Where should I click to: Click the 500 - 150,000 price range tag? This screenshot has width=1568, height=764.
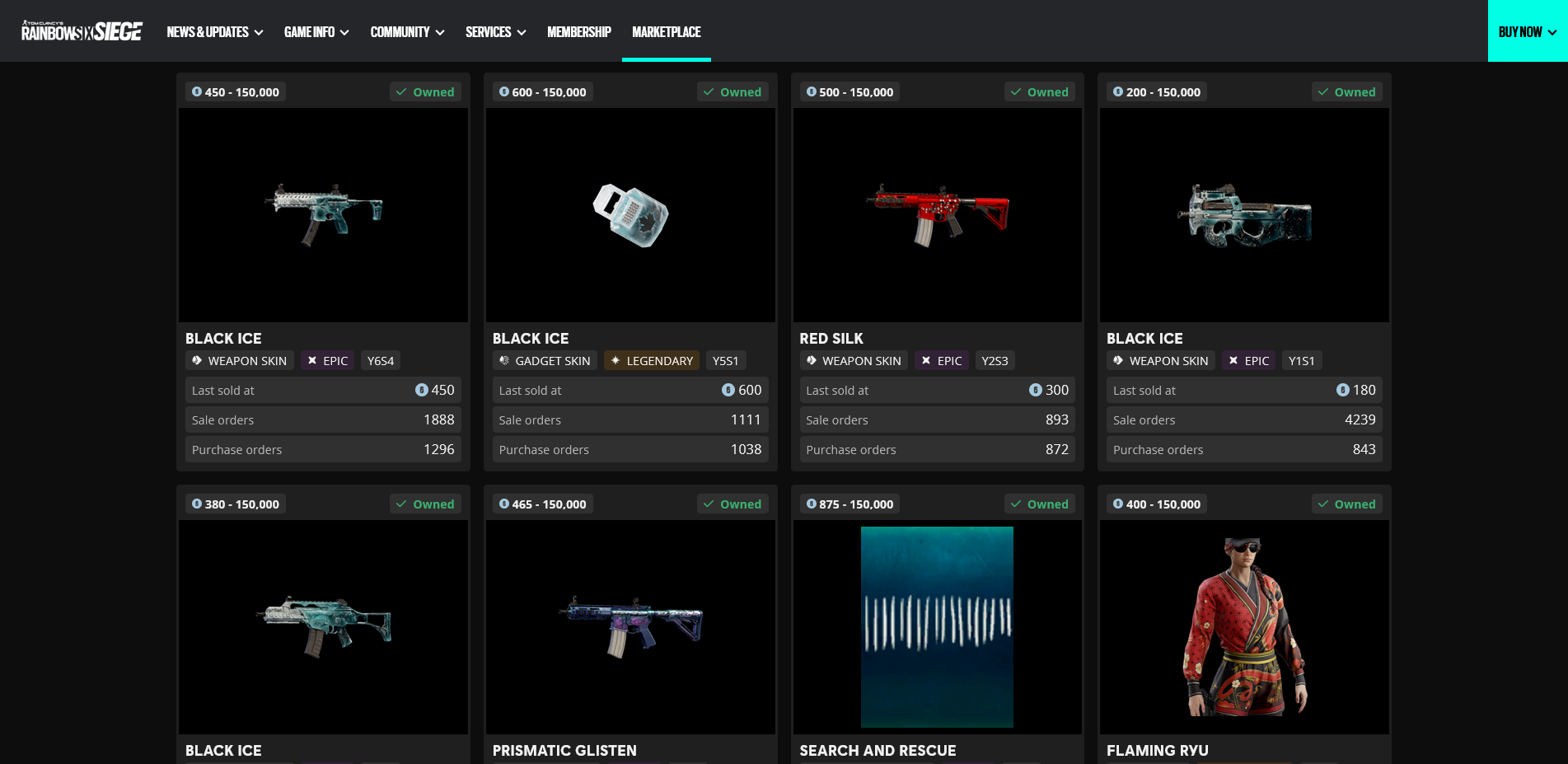click(850, 91)
